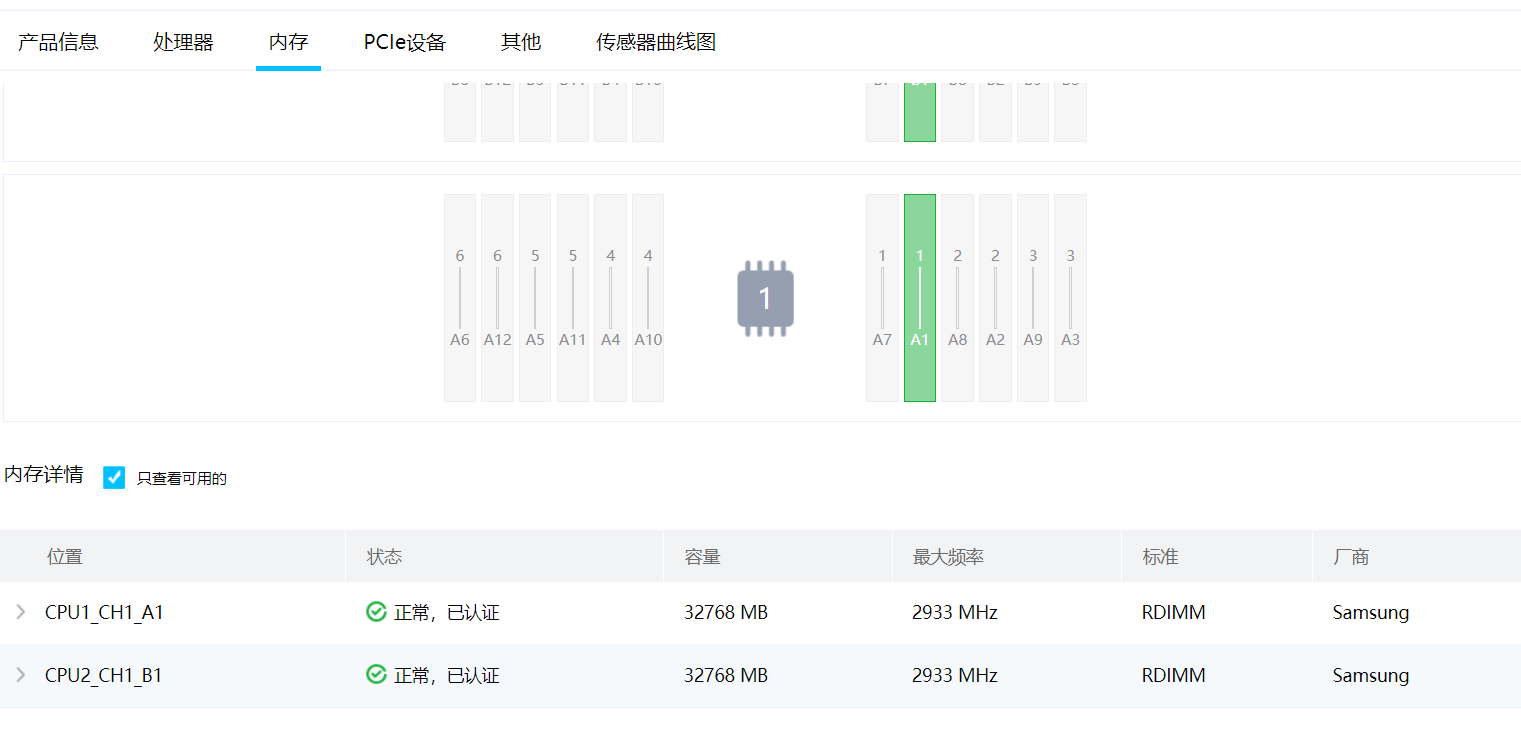Switch to the 处理器 tab
Viewport: 1521px width, 750px height.
[183, 42]
